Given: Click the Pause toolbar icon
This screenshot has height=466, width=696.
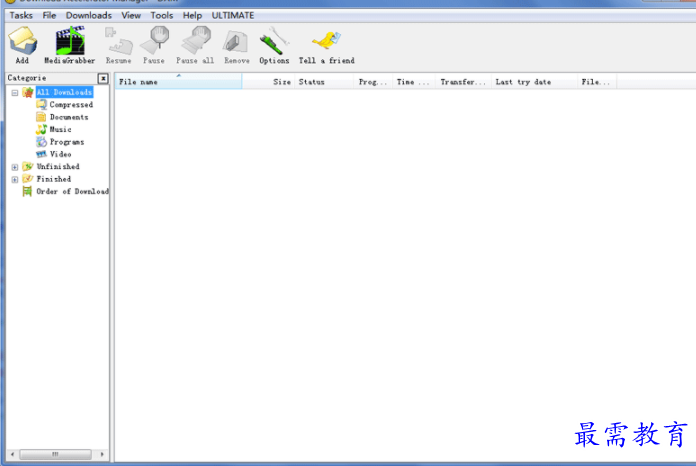Looking at the screenshot, I should 154,41.
